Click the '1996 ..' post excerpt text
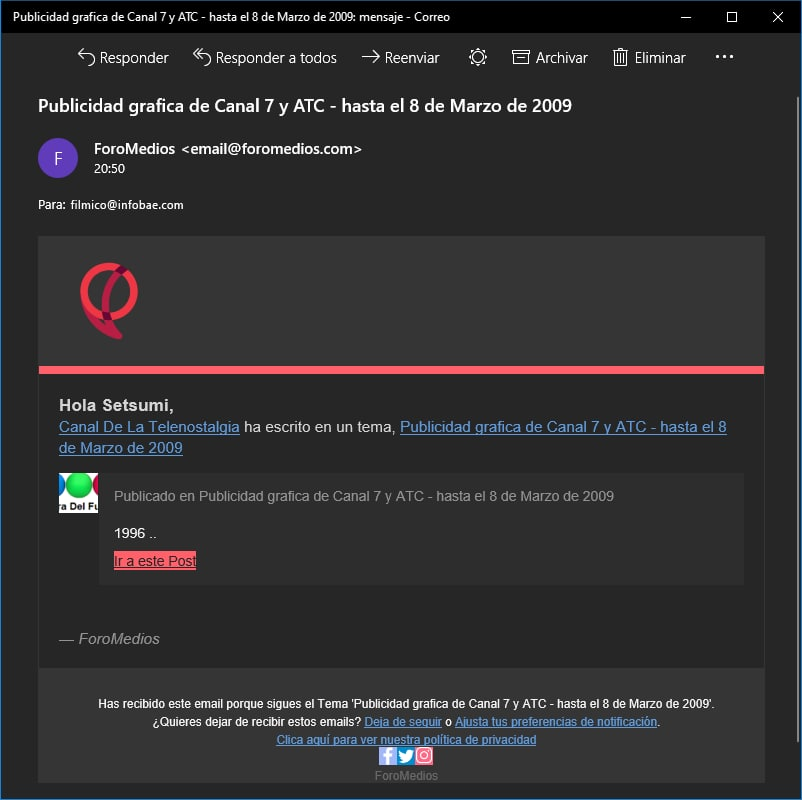The image size is (802, 800). pyautogui.click(x=135, y=534)
